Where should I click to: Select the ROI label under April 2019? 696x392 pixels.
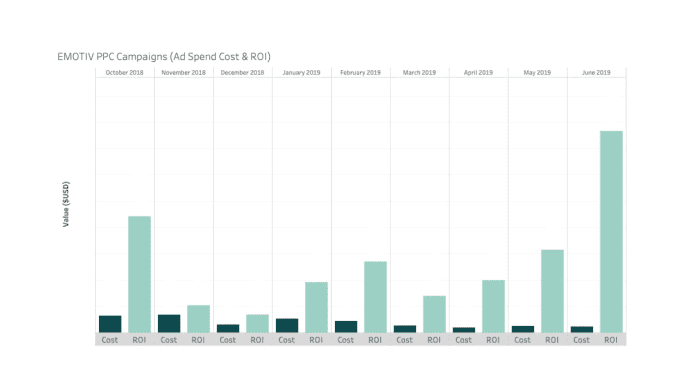[x=493, y=340]
